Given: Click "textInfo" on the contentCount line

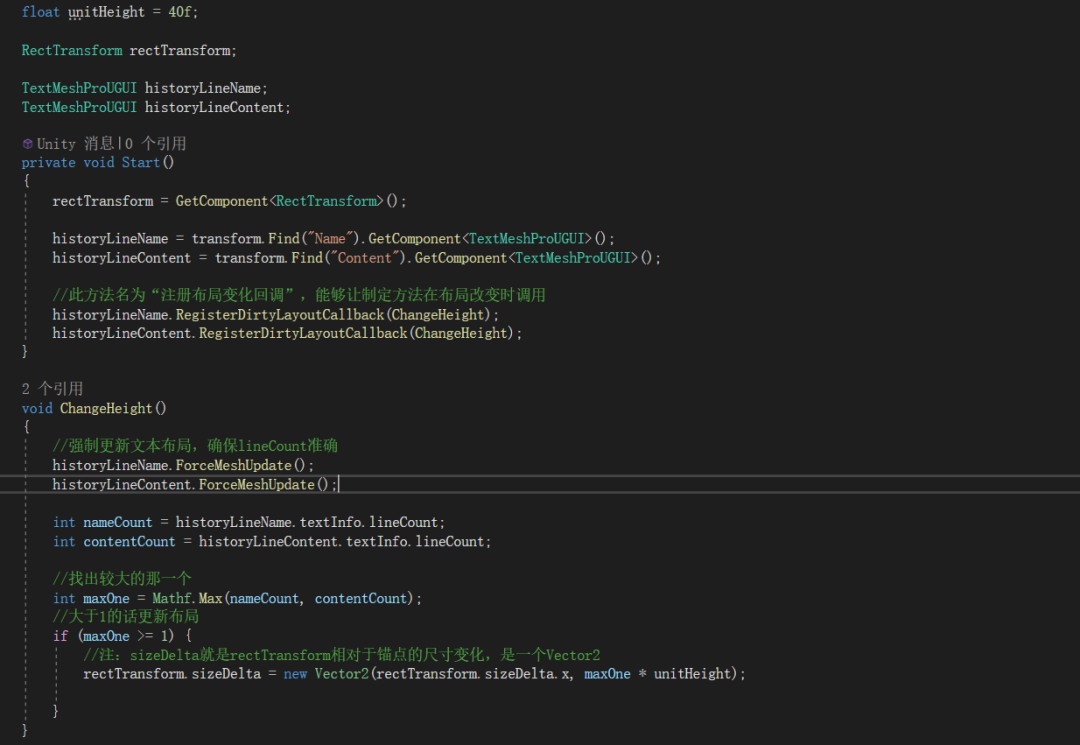Looking at the screenshot, I should (x=377, y=542).
